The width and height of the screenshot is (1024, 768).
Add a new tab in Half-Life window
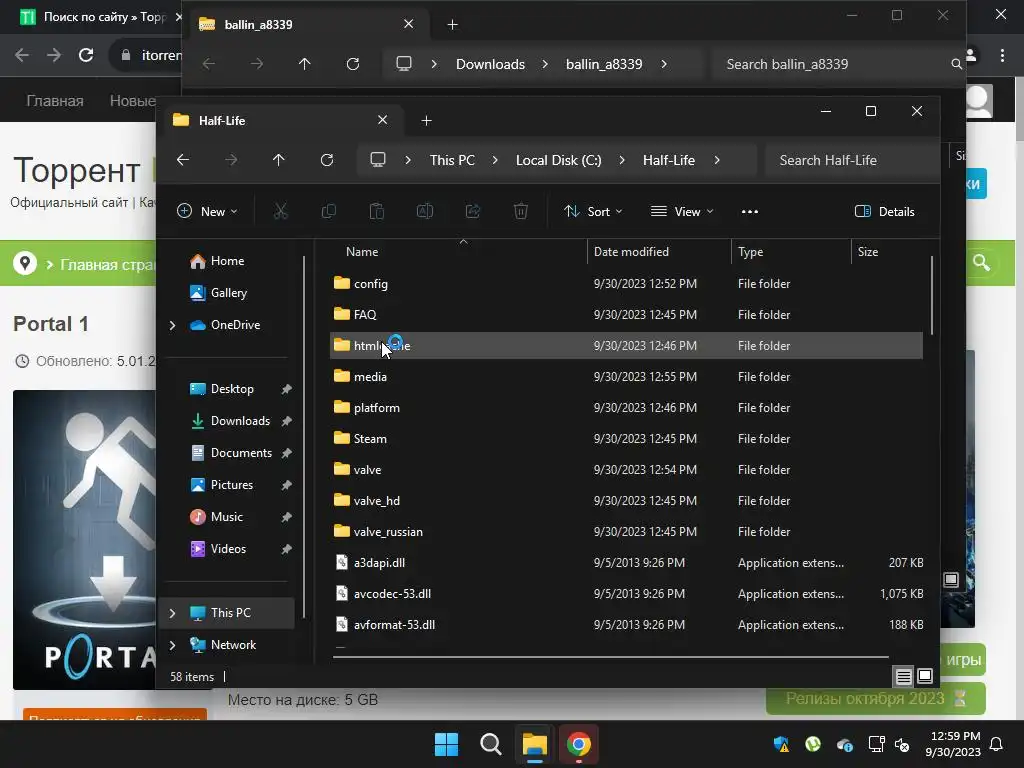pyautogui.click(x=426, y=121)
